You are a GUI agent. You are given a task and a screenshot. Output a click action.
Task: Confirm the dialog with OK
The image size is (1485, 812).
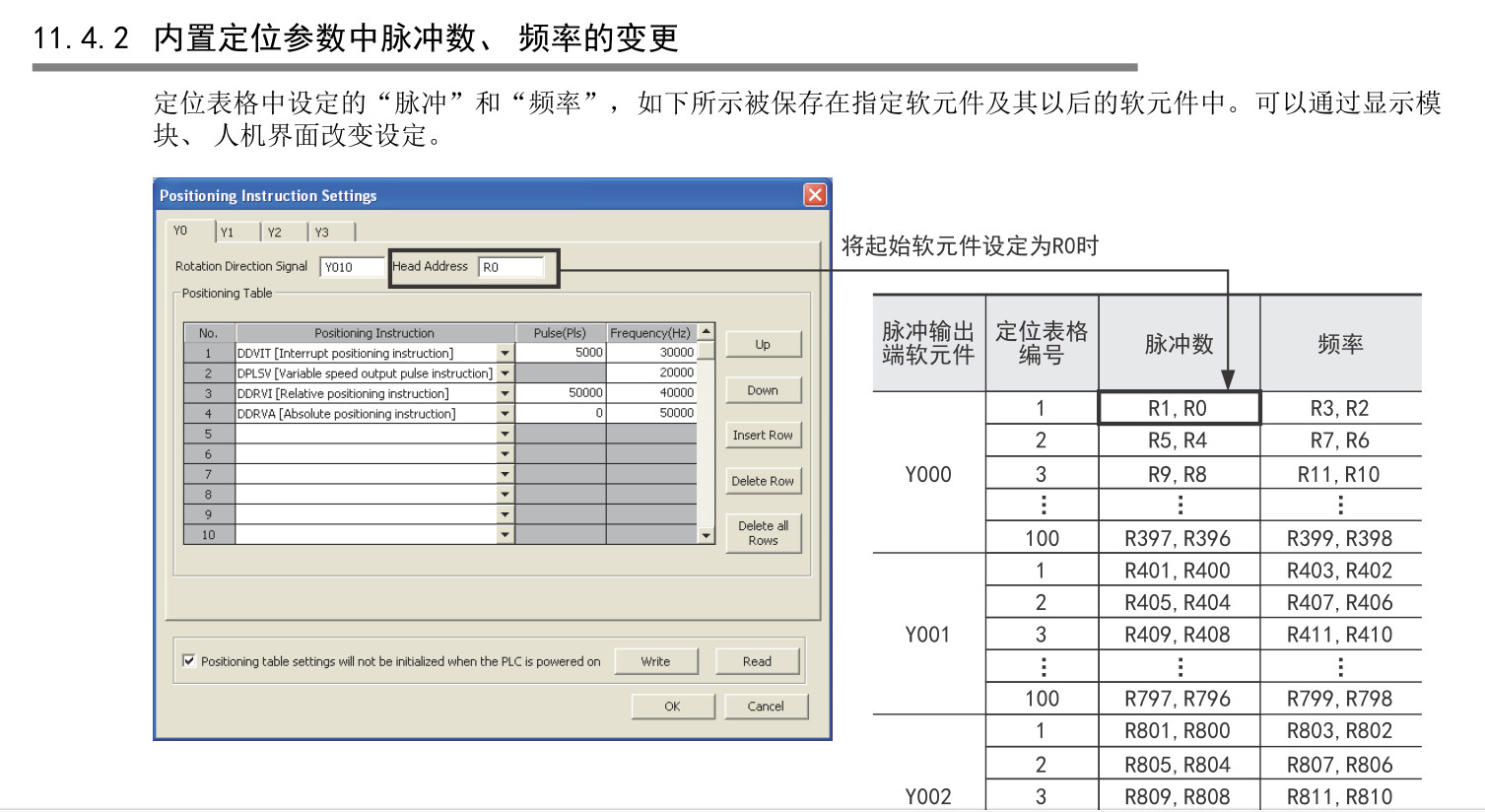(x=672, y=707)
